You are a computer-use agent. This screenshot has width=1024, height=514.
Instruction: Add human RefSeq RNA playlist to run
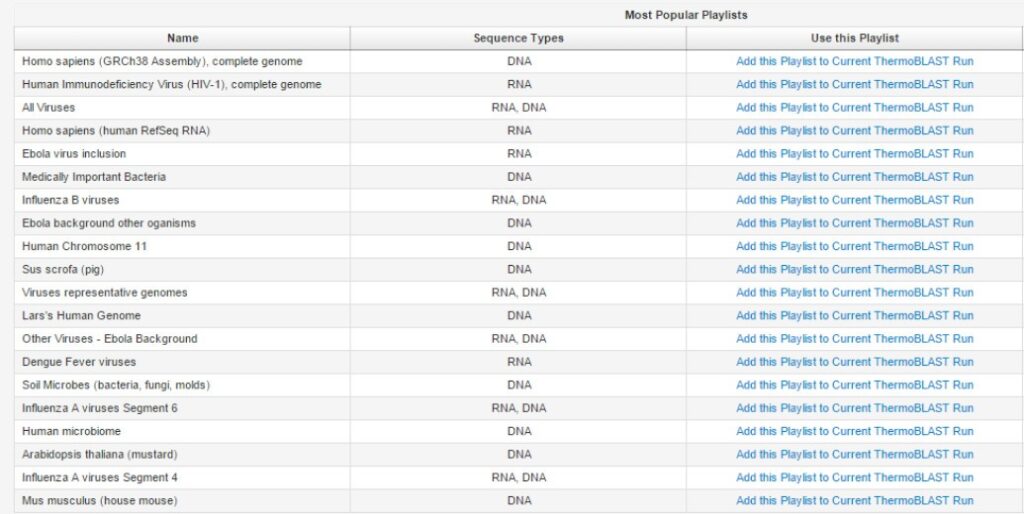pyautogui.click(x=854, y=131)
